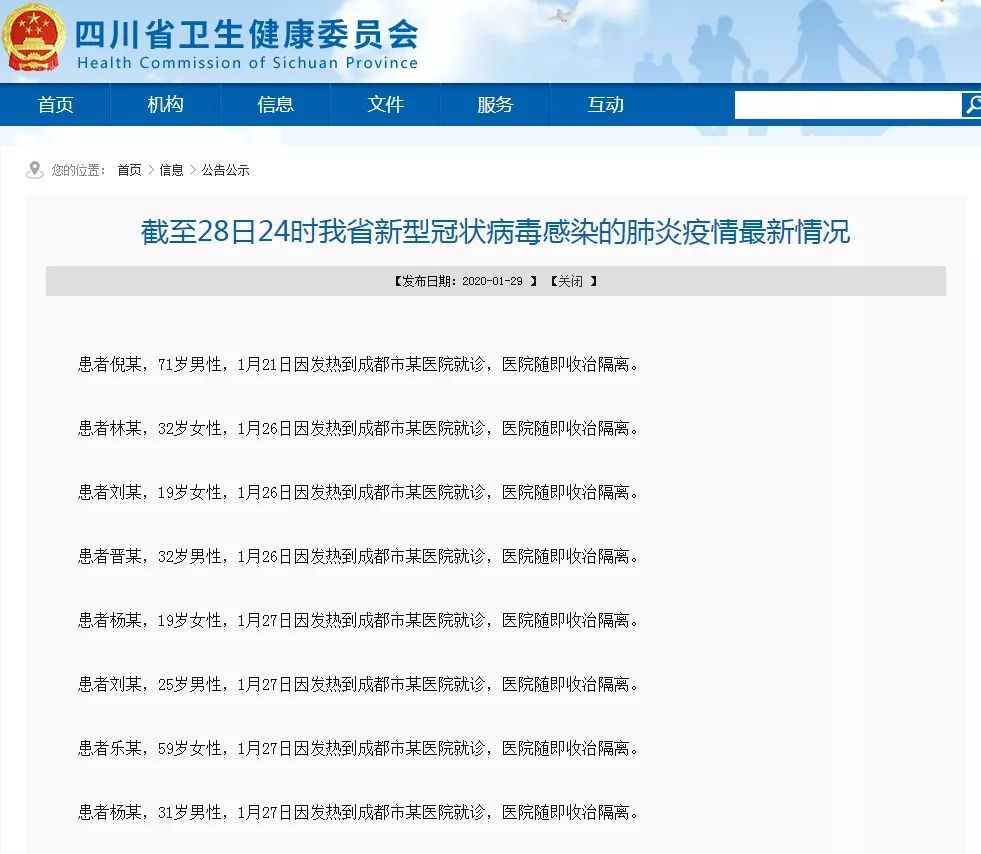Click the 关闭 link below the title
This screenshot has width=981, height=854.
coord(570,282)
